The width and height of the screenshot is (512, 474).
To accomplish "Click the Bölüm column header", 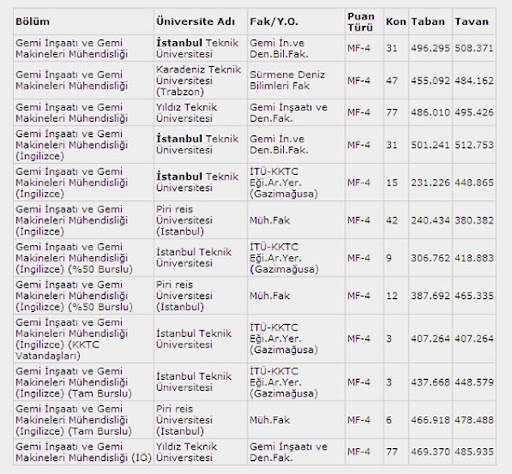I will (33, 22).
